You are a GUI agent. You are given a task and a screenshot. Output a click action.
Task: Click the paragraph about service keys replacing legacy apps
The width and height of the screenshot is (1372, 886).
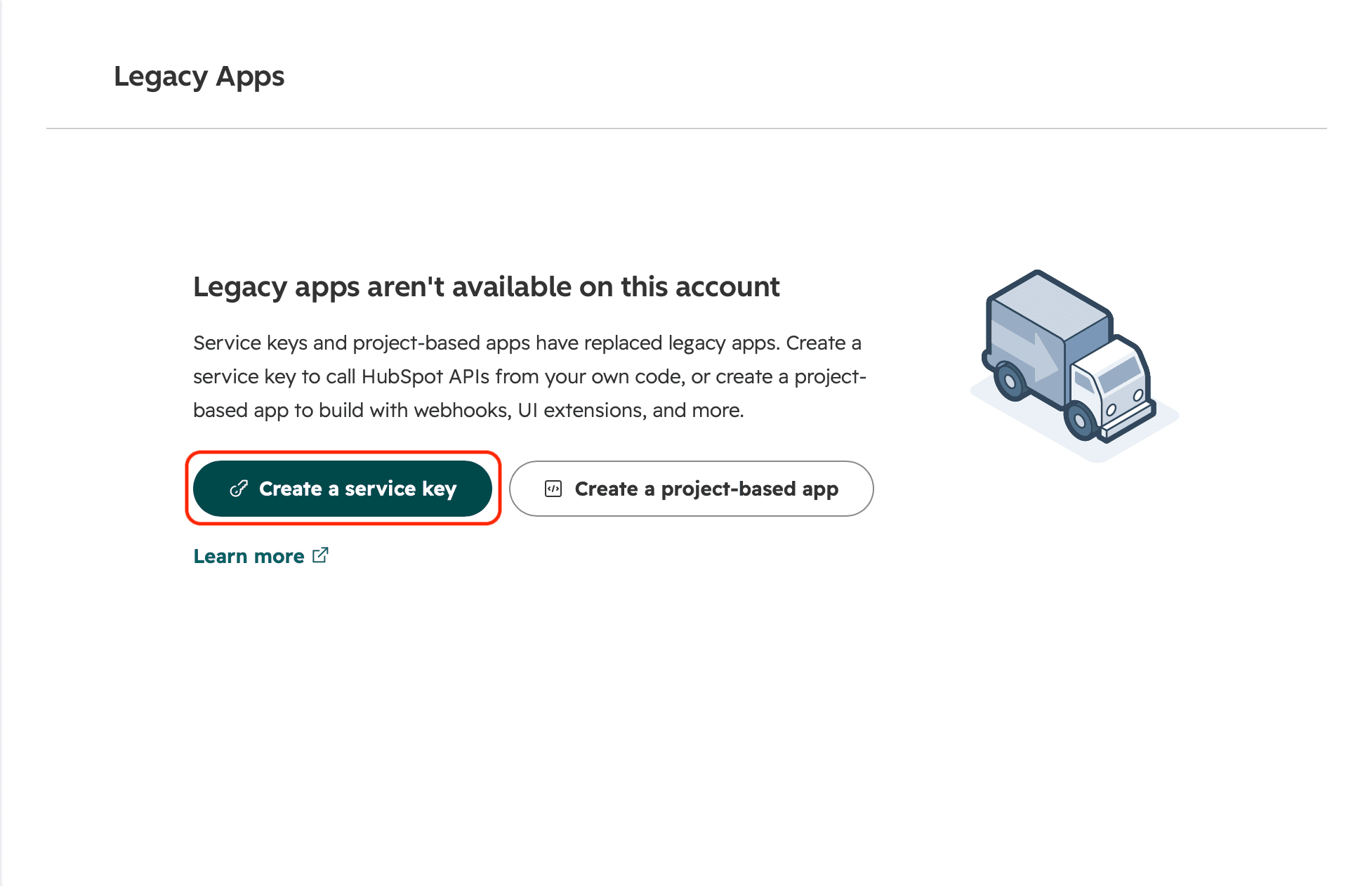(530, 376)
